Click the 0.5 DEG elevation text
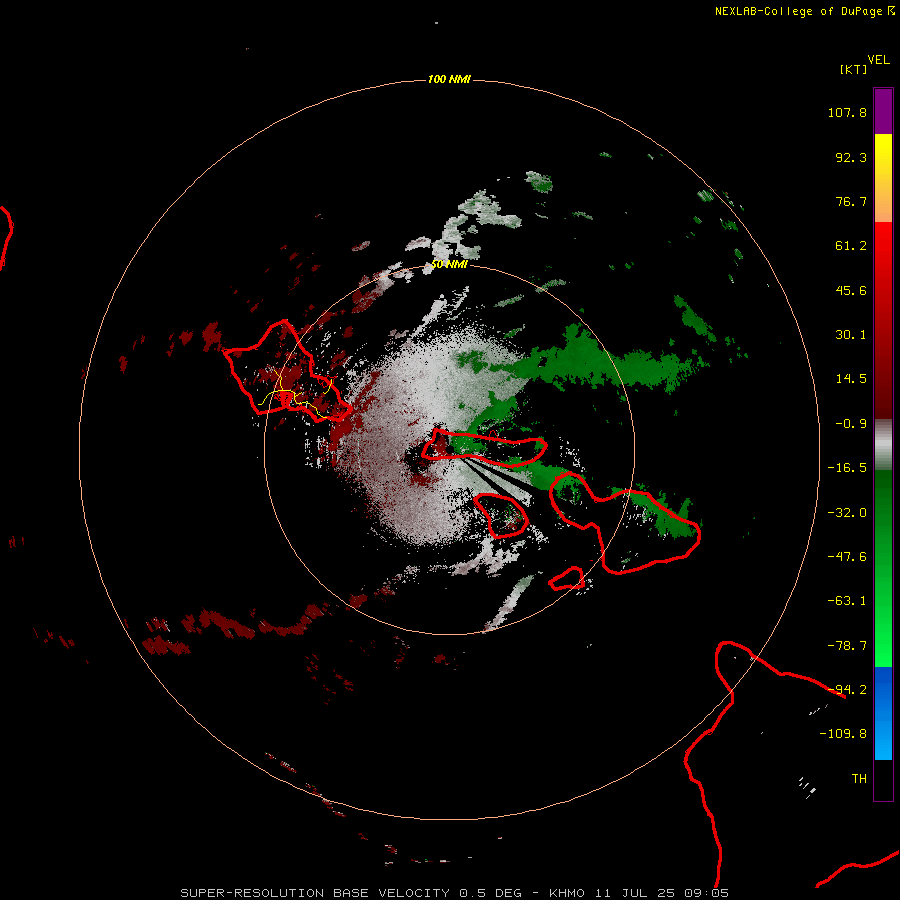The image size is (900, 900). (x=491, y=893)
